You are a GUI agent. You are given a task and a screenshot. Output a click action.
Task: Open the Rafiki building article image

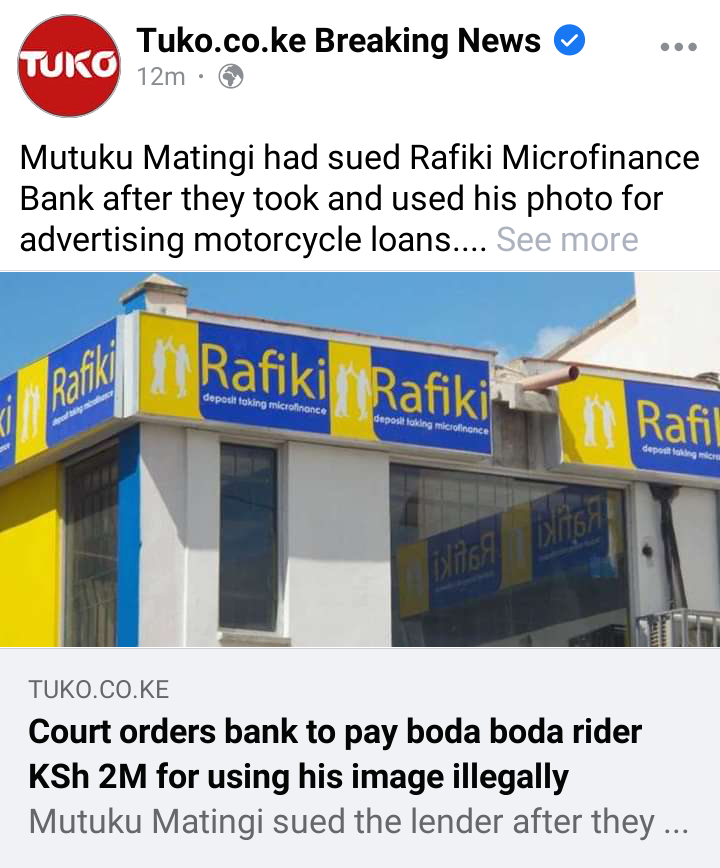pos(360,459)
